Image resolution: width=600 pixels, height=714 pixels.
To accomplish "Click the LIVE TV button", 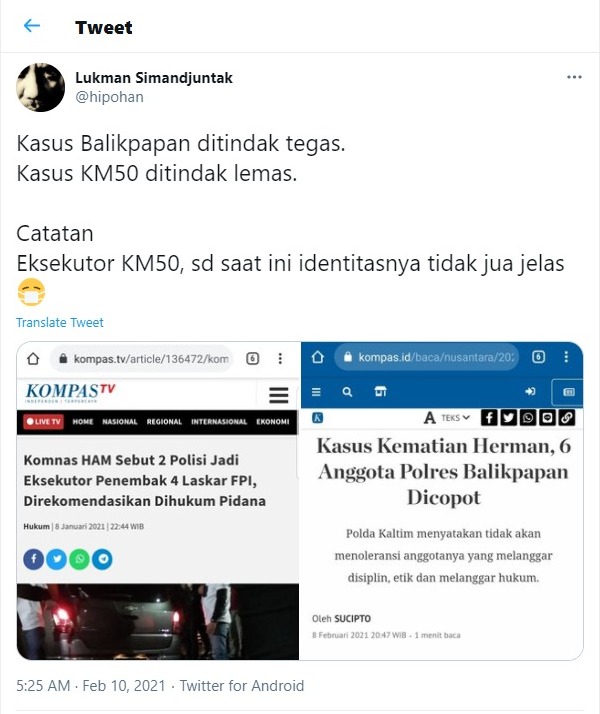I will [x=44, y=422].
